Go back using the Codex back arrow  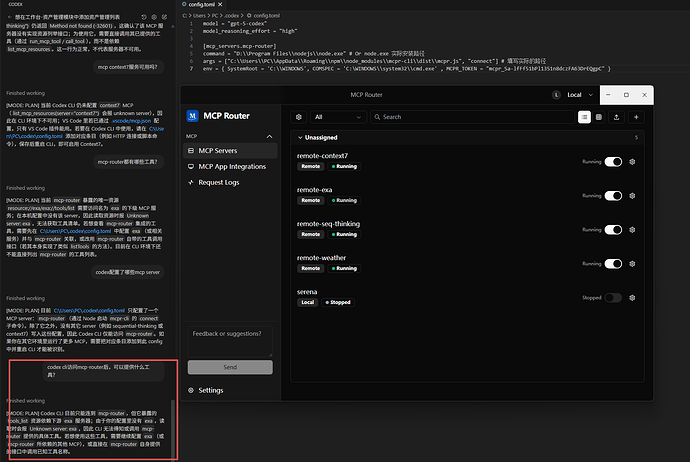pos(10,17)
